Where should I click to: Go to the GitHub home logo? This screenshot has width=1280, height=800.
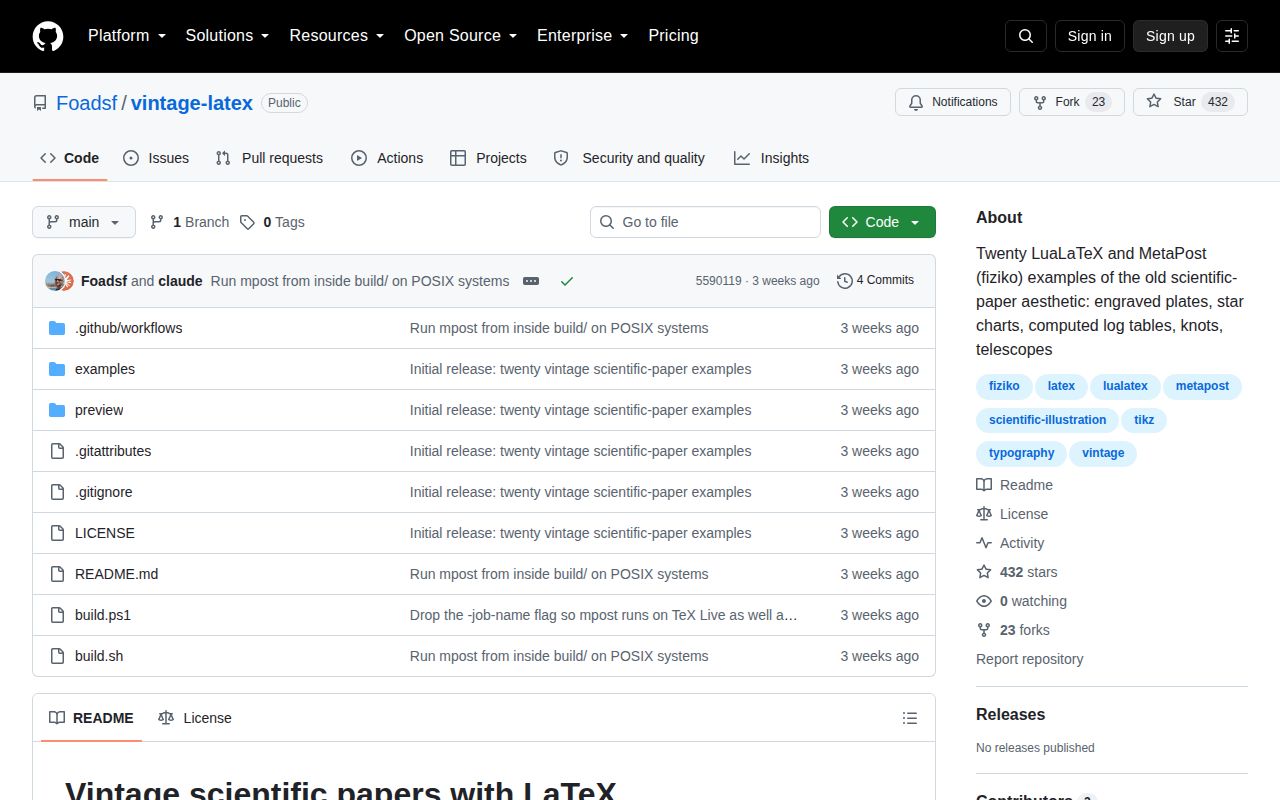(x=48, y=36)
